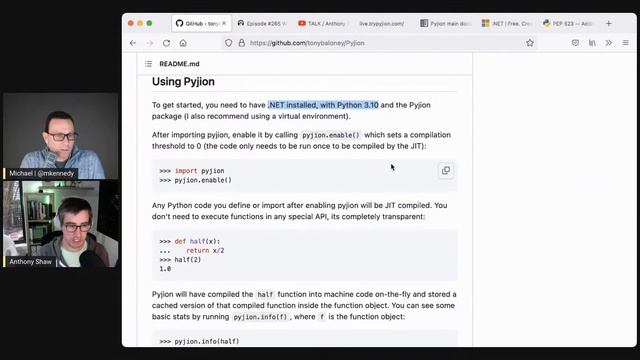Click the inline 'half' code word
640x360 pixels.
[265, 295]
